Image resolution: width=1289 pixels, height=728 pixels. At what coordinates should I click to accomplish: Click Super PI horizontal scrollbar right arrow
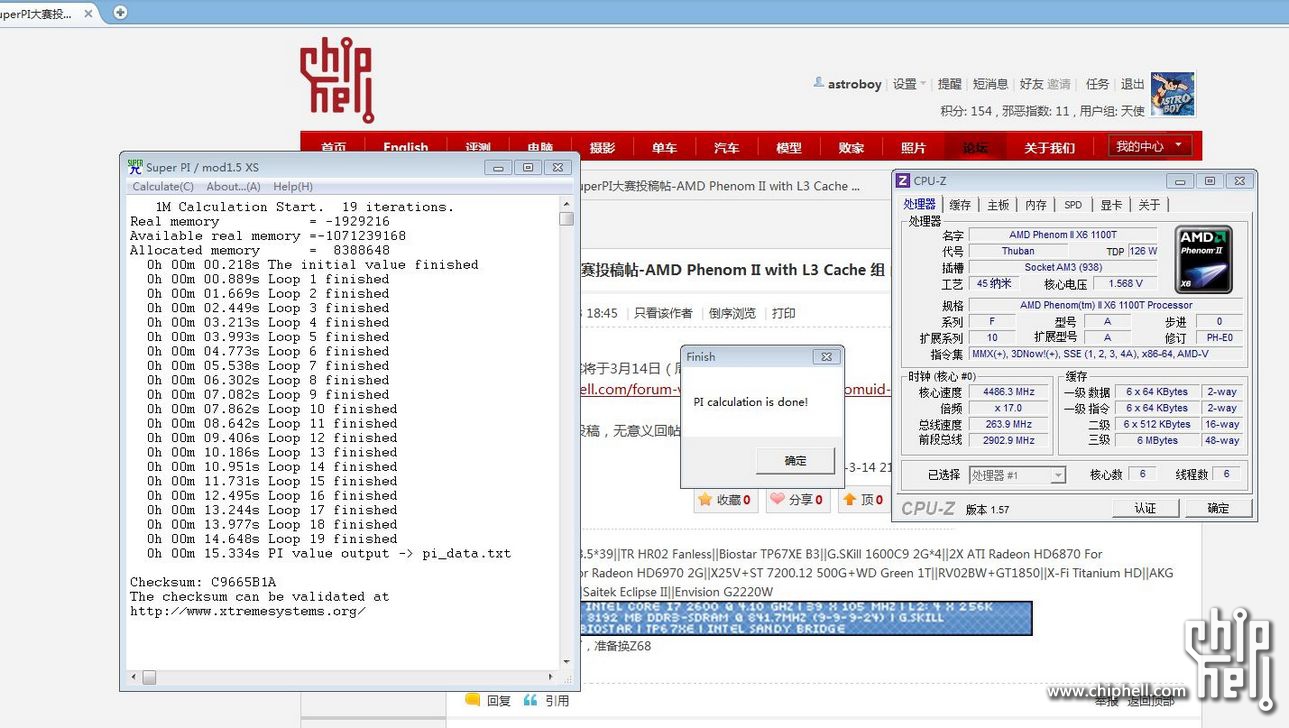551,677
